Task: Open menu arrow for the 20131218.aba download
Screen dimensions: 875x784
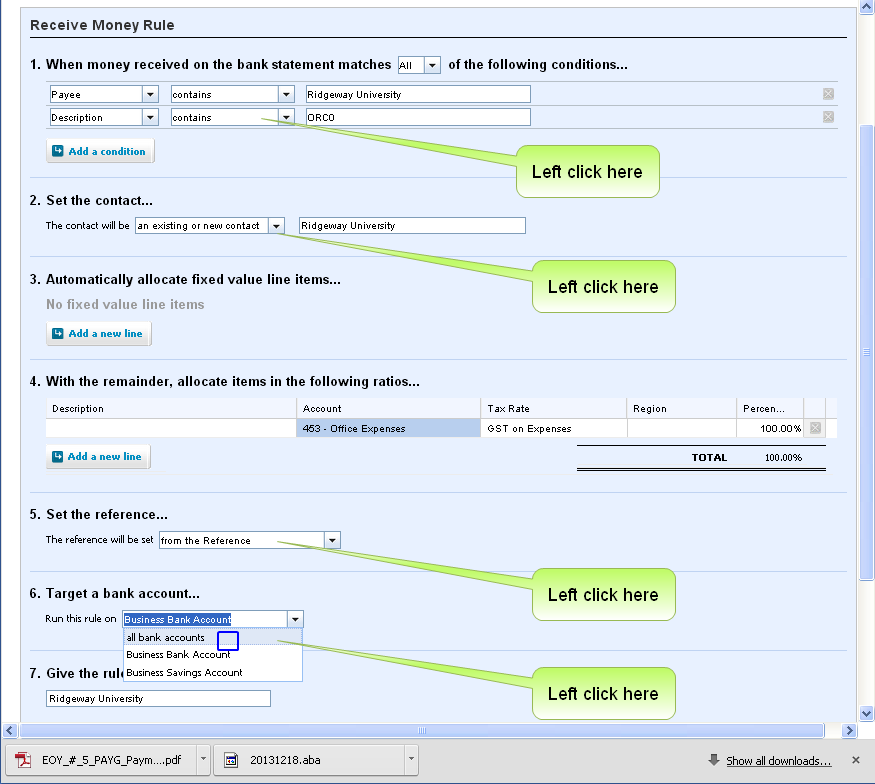Action: click(x=411, y=760)
